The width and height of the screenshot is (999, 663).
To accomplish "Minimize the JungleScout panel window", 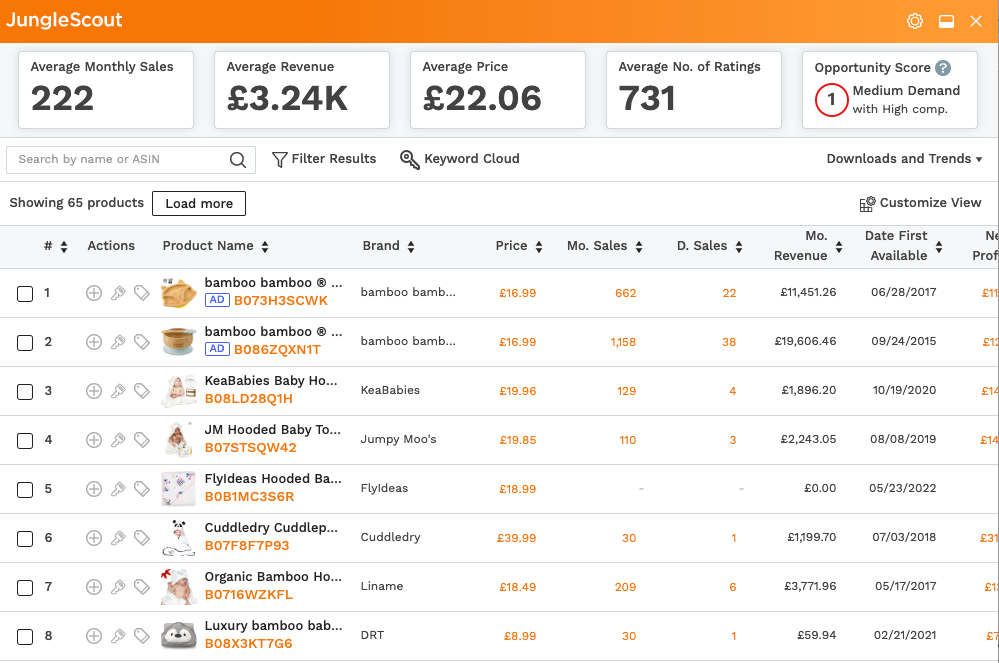I will (x=946, y=21).
